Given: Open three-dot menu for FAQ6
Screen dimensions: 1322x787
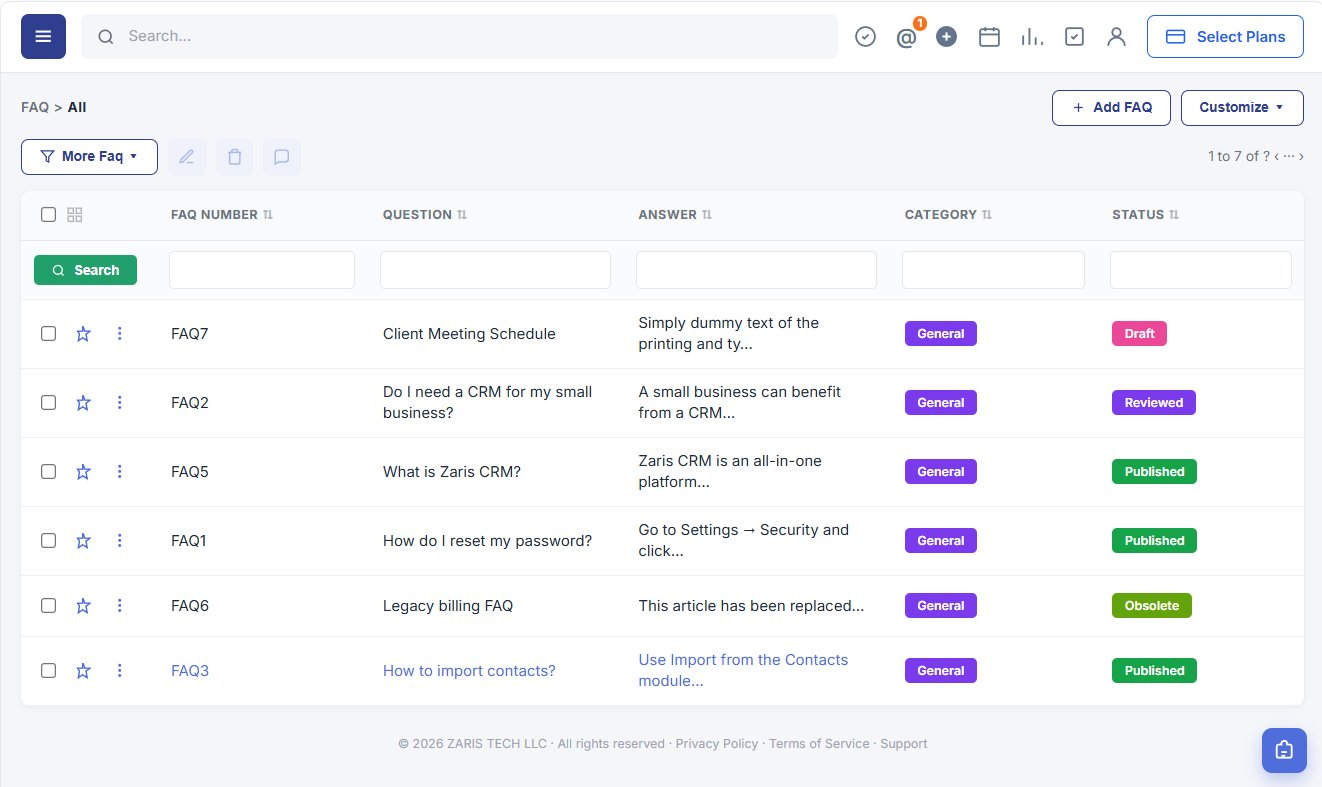Looking at the screenshot, I should pyautogui.click(x=119, y=606).
